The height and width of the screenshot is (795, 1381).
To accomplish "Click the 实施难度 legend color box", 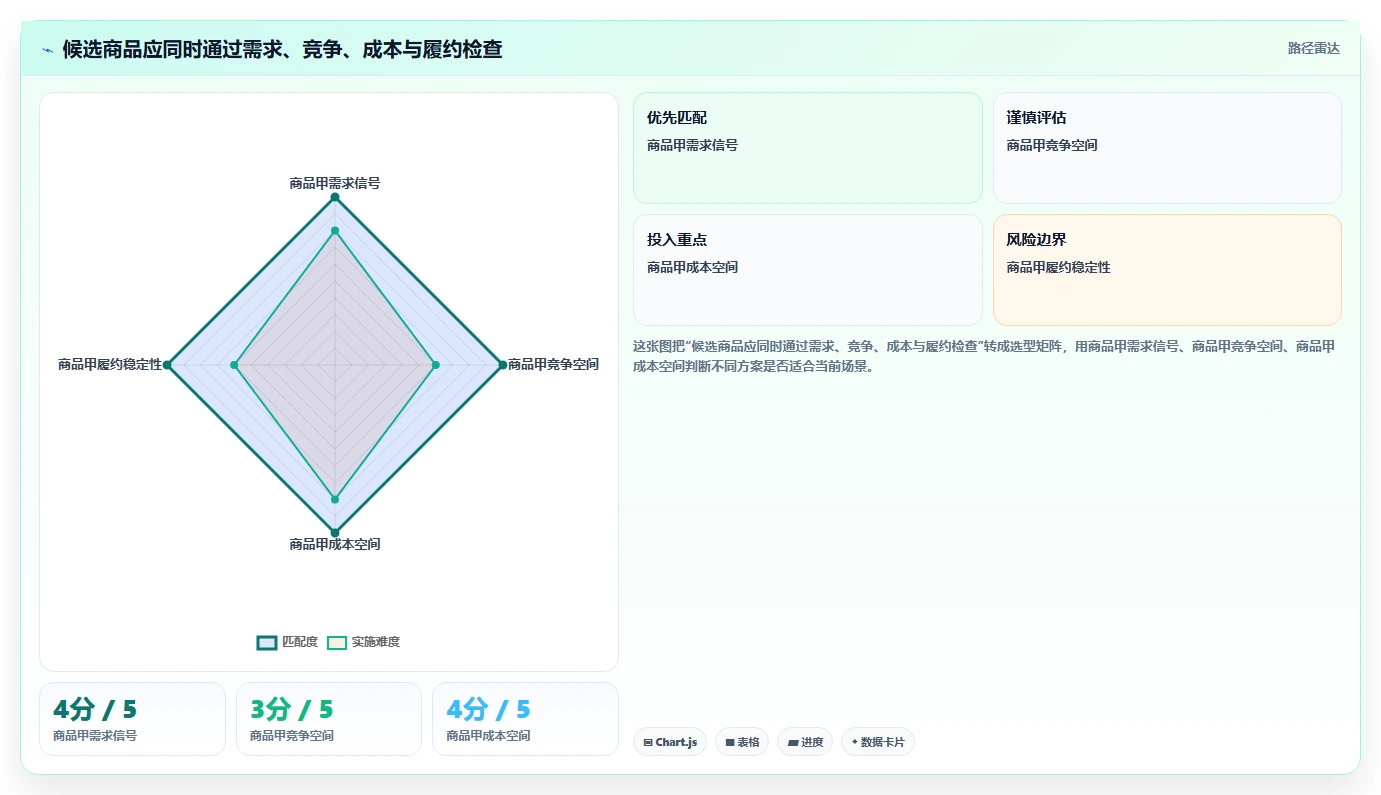I will point(336,642).
